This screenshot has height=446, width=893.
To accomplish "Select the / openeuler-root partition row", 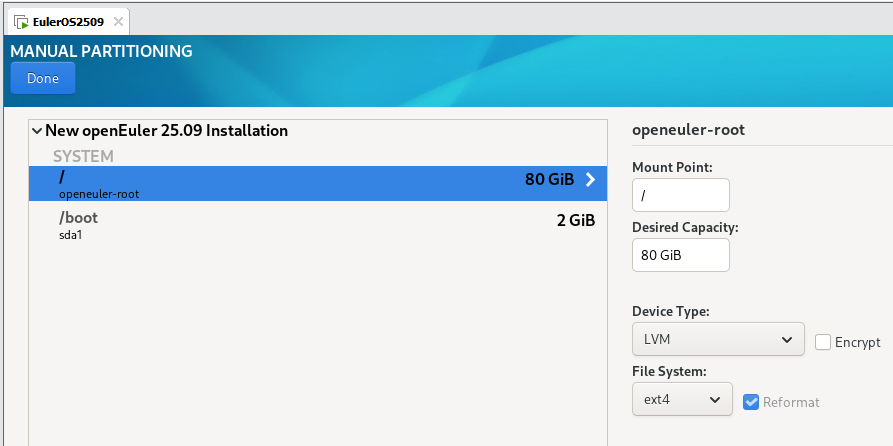I will 318,183.
